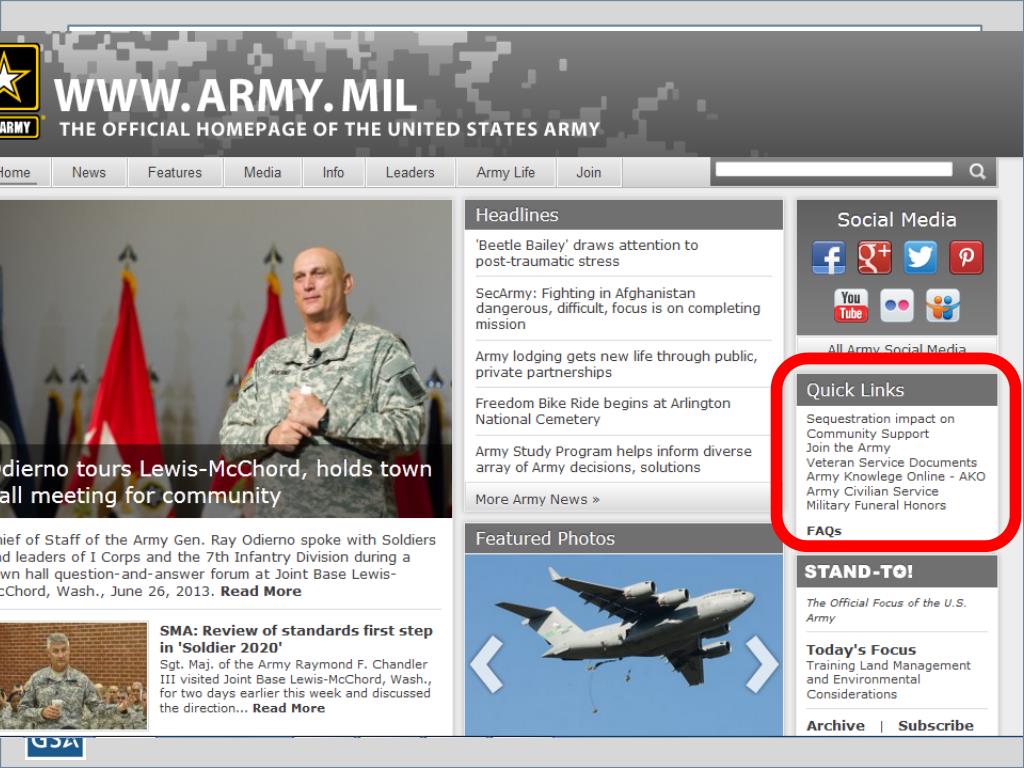Image resolution: width=1024 pixels, height=768 pixels.
Task: Open Army Study Program headline
Action: tap(613, 459)
